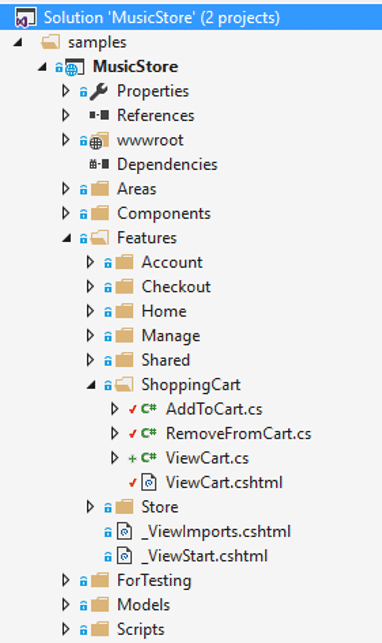This screenshot has height=643, width=382.
Task: Select the Components folder
Action: point(164,213)
